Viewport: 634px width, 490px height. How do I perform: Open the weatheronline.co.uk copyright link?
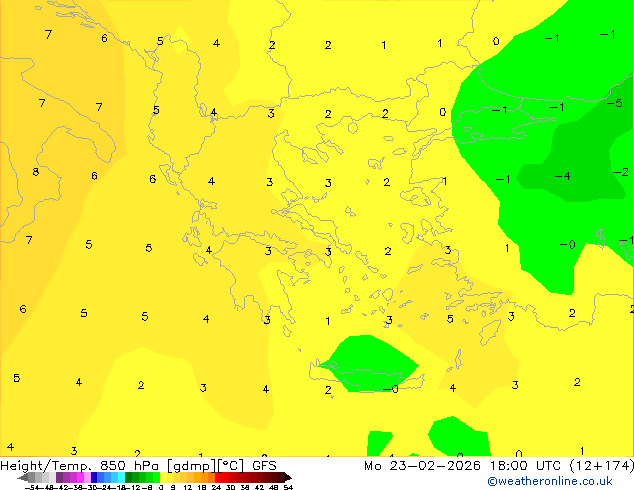pos(550,481)
